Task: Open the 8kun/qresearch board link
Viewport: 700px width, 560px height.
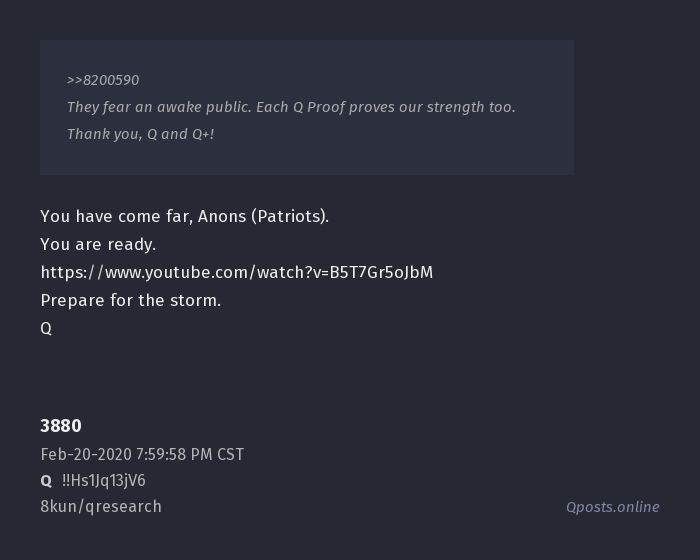Action: coord(101,506)
